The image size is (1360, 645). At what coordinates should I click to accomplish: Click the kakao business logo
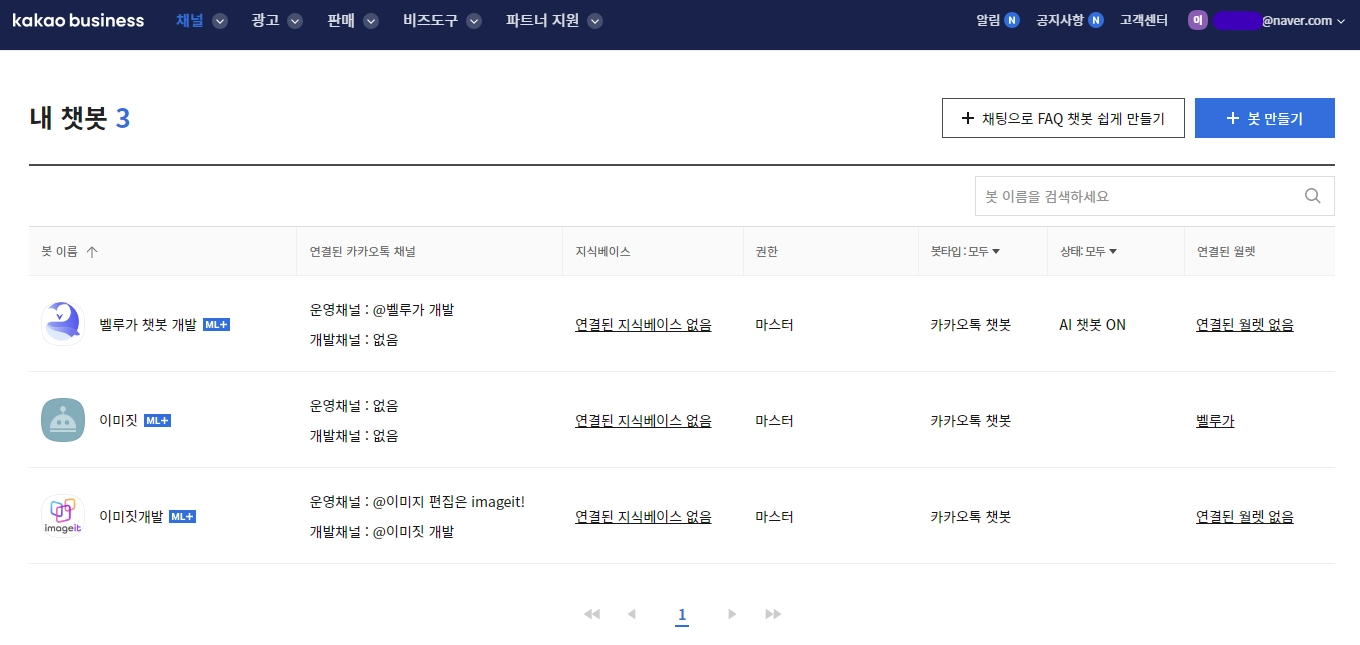tap(78, 20)
